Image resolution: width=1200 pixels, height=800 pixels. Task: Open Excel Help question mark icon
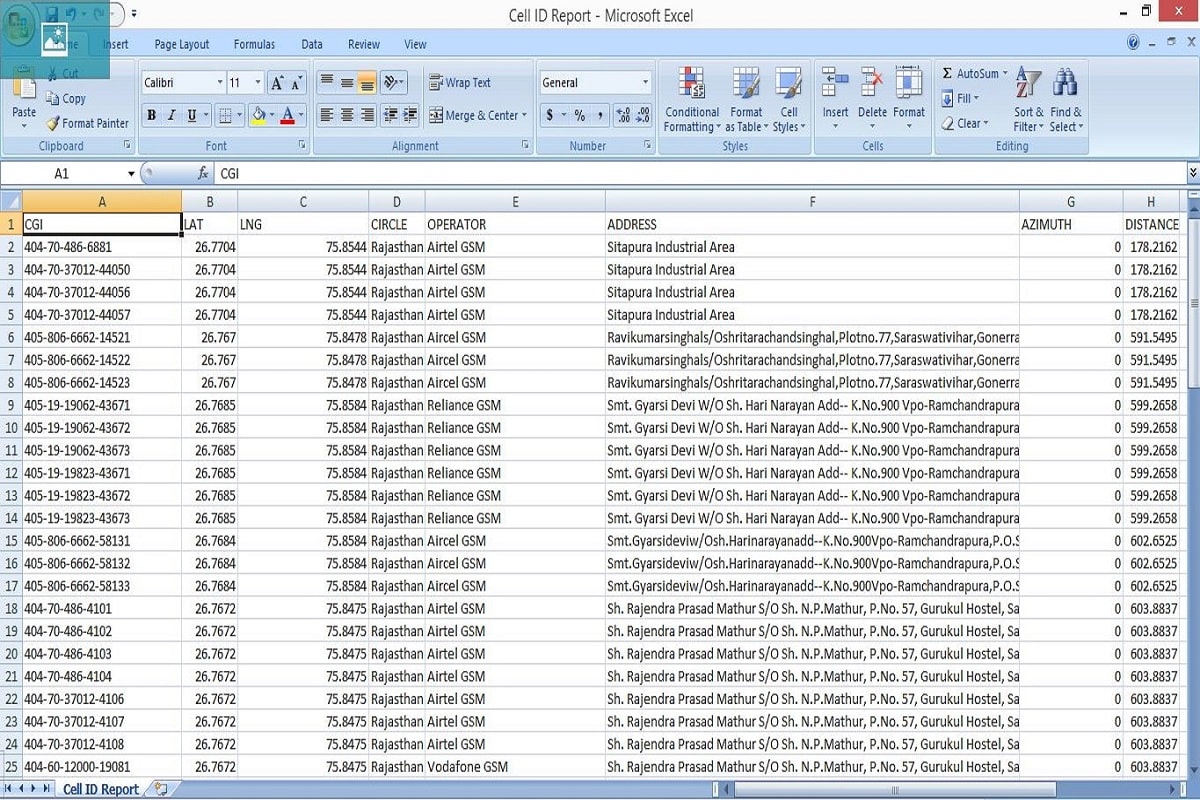point(1133,43)
